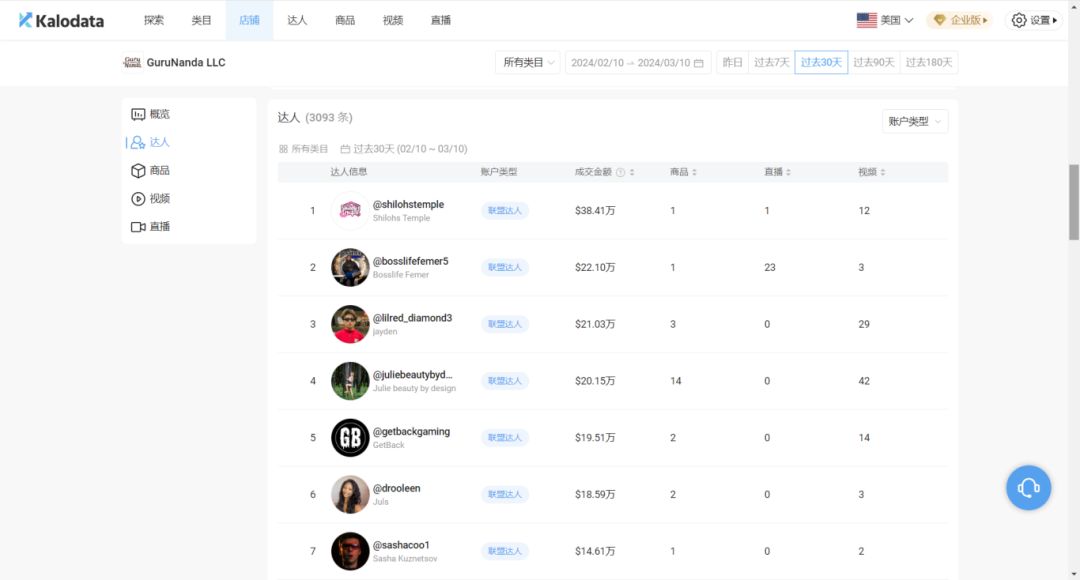
Task: Sort by 视频 column arrows
Action: click(x=883, y=172)
